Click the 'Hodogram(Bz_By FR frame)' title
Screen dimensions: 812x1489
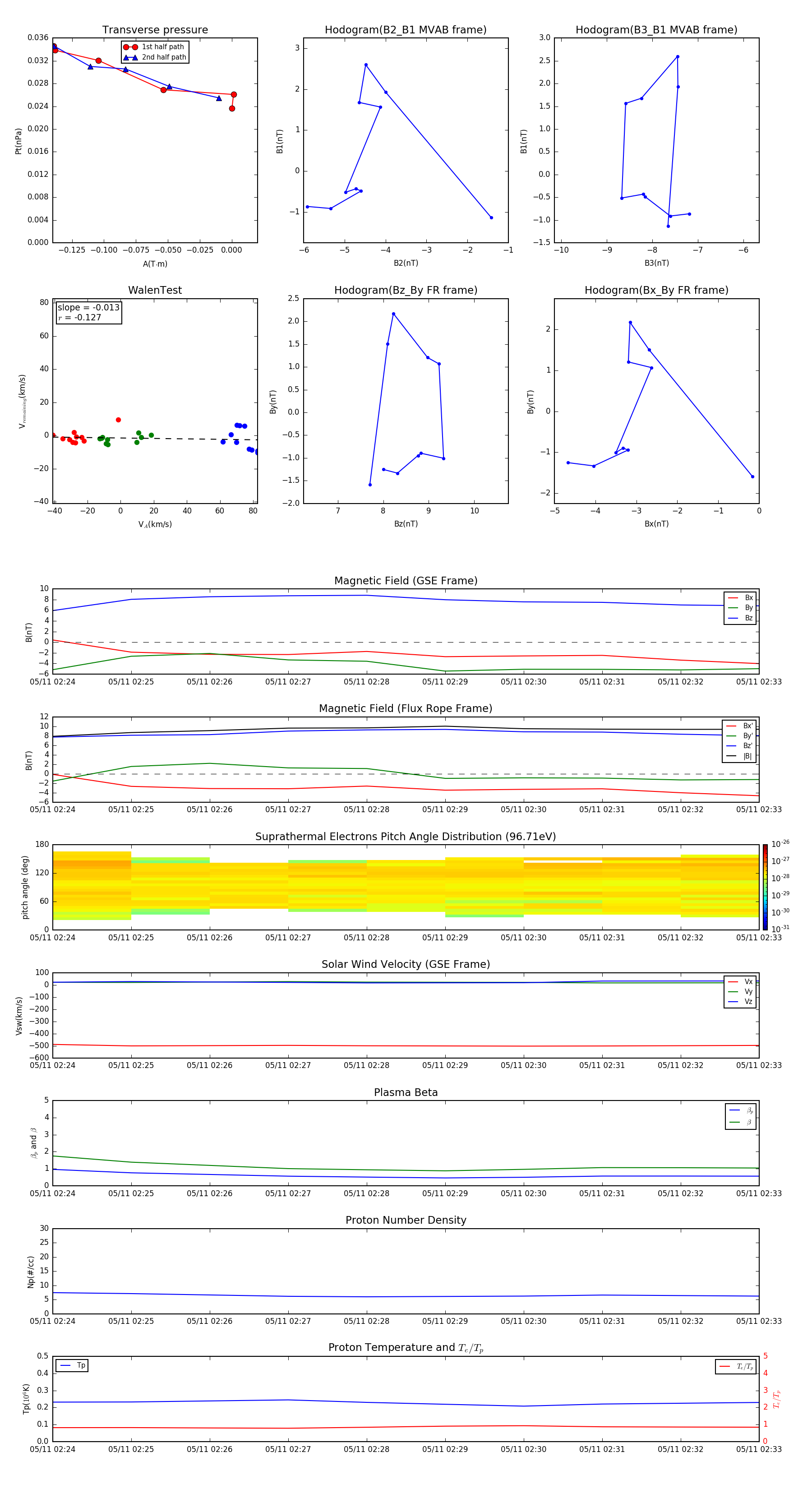coord(406,290)
